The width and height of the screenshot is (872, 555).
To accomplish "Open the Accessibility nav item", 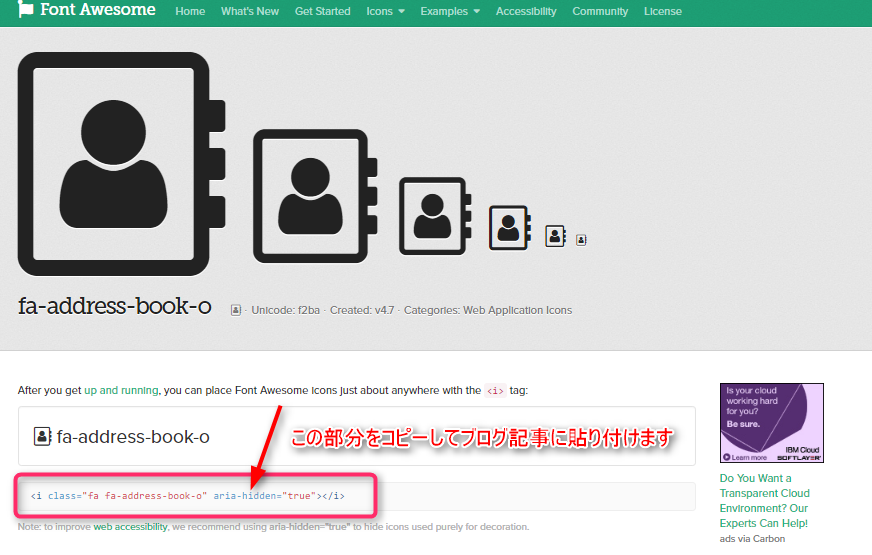I will pos(526,11).
